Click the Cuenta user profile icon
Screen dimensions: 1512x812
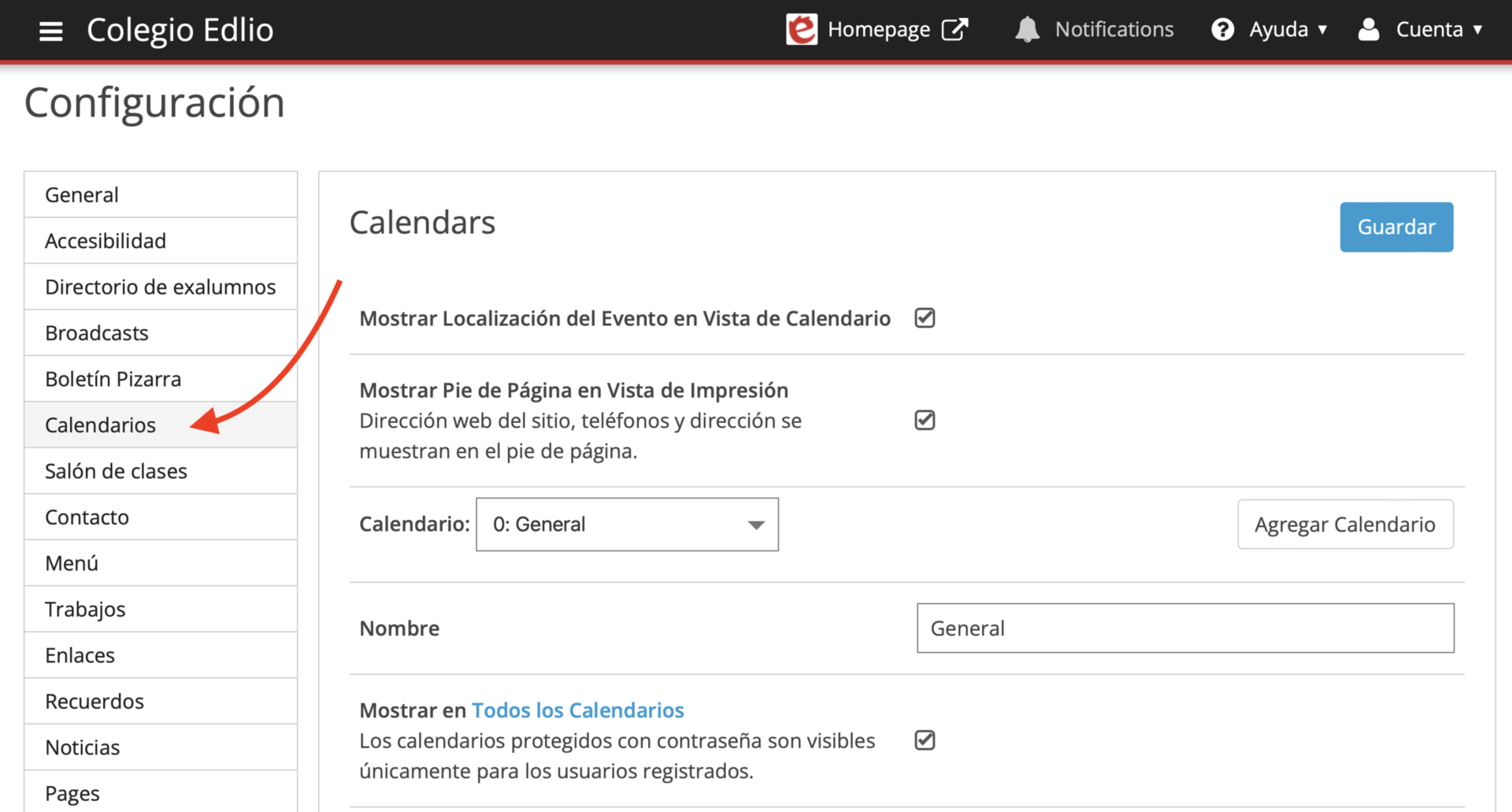coord(1369,28)
